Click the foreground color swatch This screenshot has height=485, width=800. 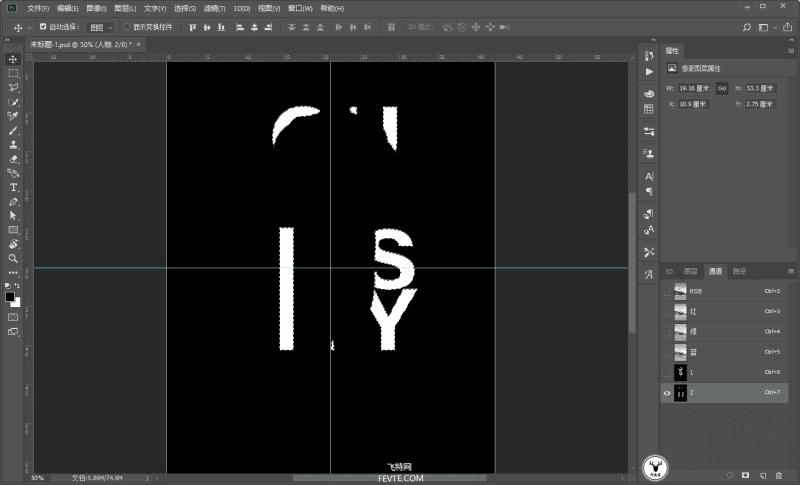(x=10, y=296)
